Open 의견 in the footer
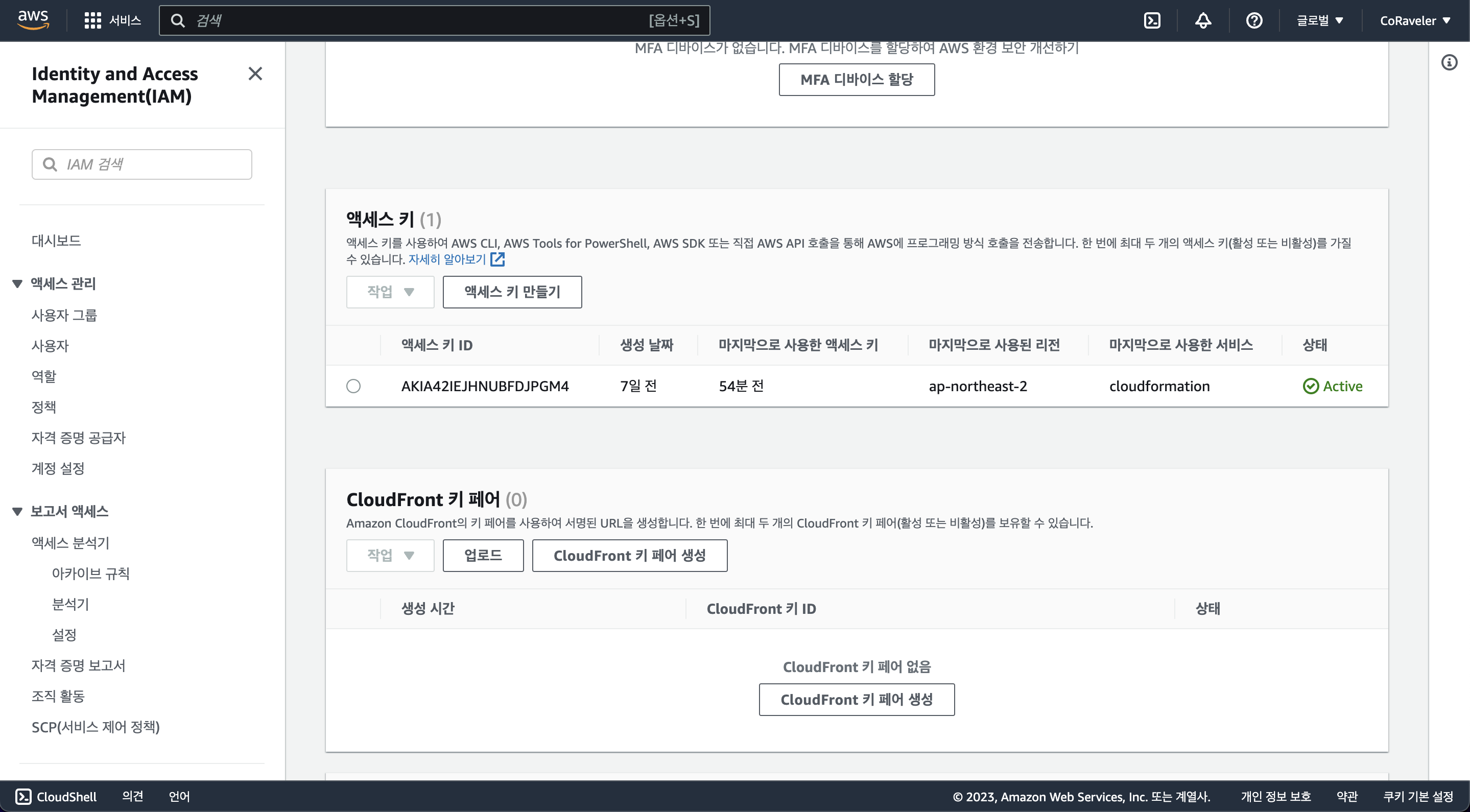Image resolution: width=1470 pixels, height=812 pixels. click(x=132, y=796)
